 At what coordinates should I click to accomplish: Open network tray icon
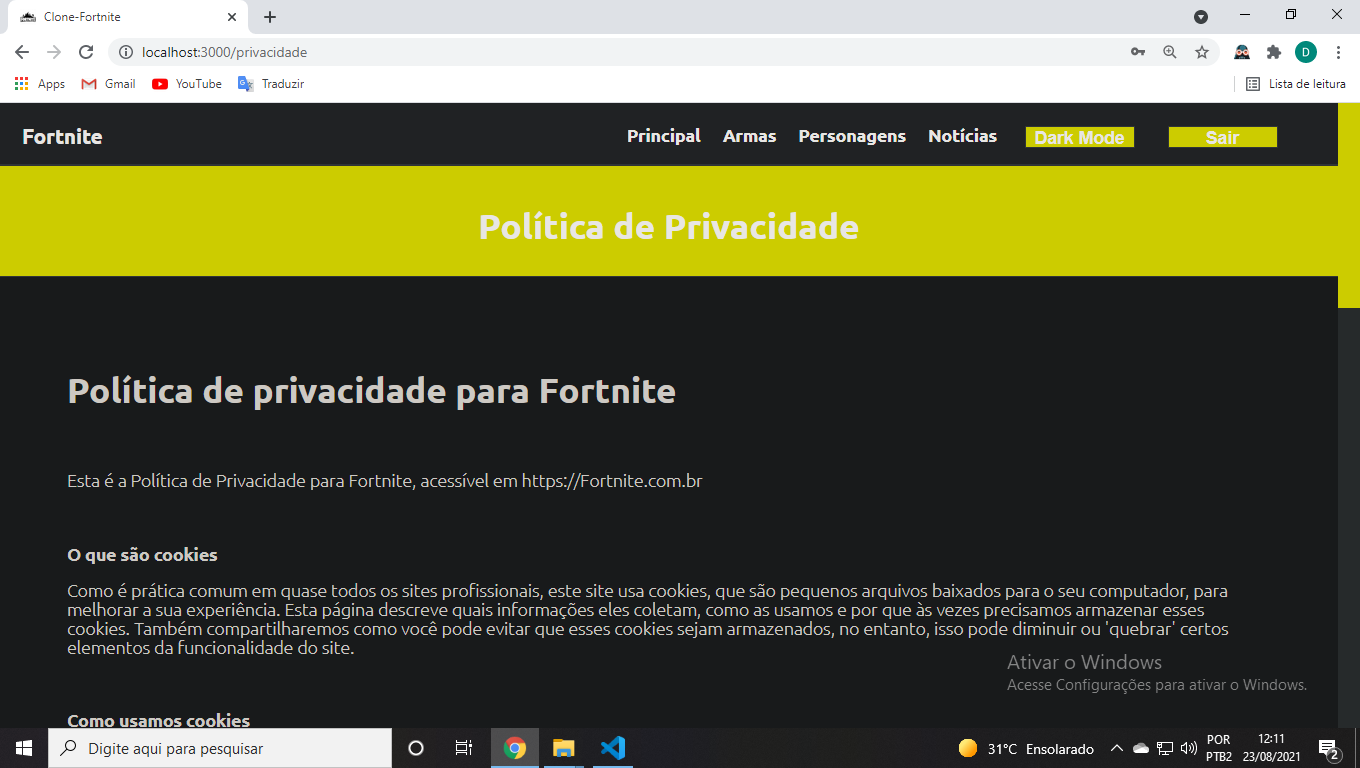[x=1165, y=748]
